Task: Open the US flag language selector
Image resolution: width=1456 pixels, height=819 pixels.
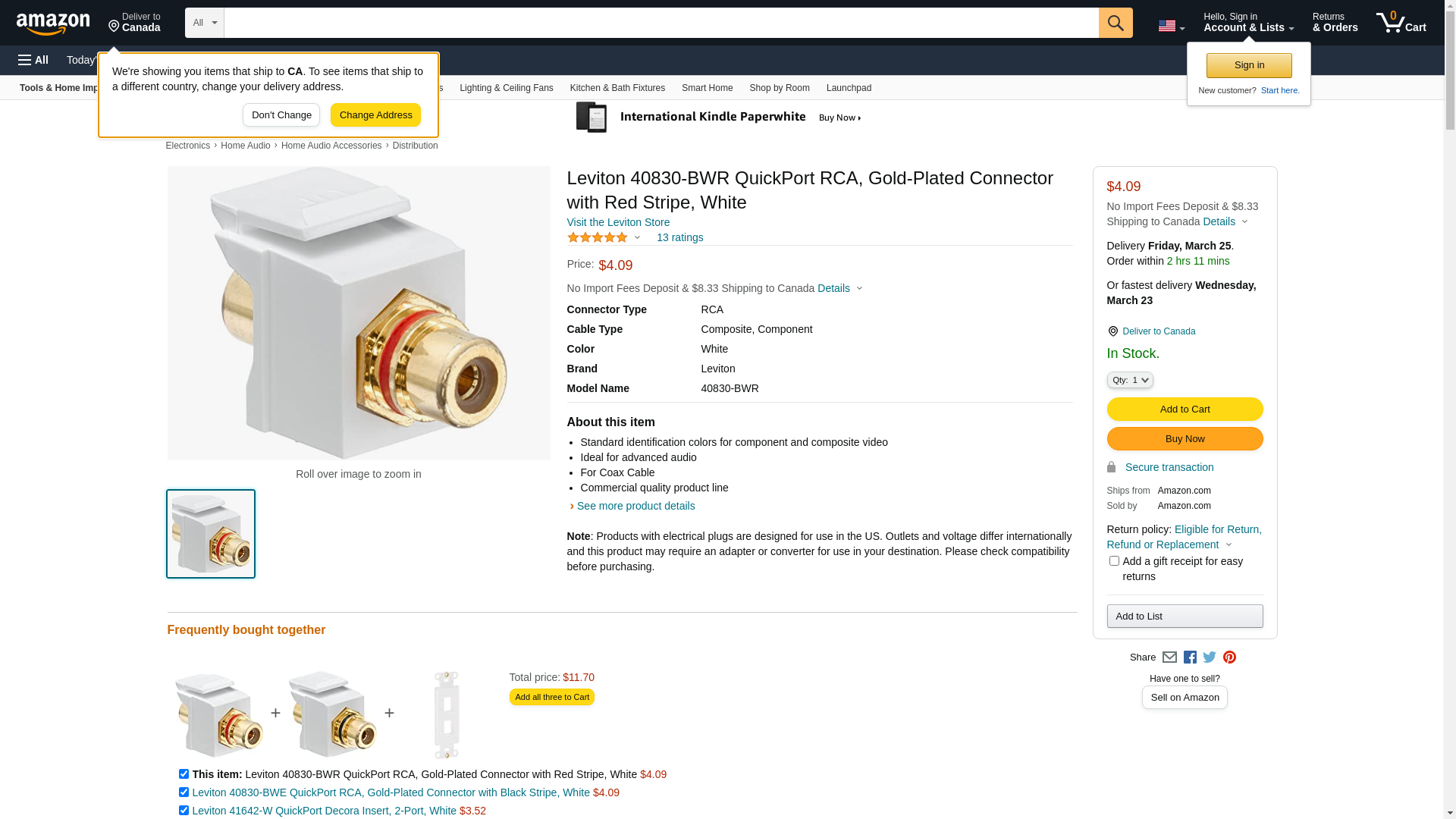Action: click(x=1171, y=26)
